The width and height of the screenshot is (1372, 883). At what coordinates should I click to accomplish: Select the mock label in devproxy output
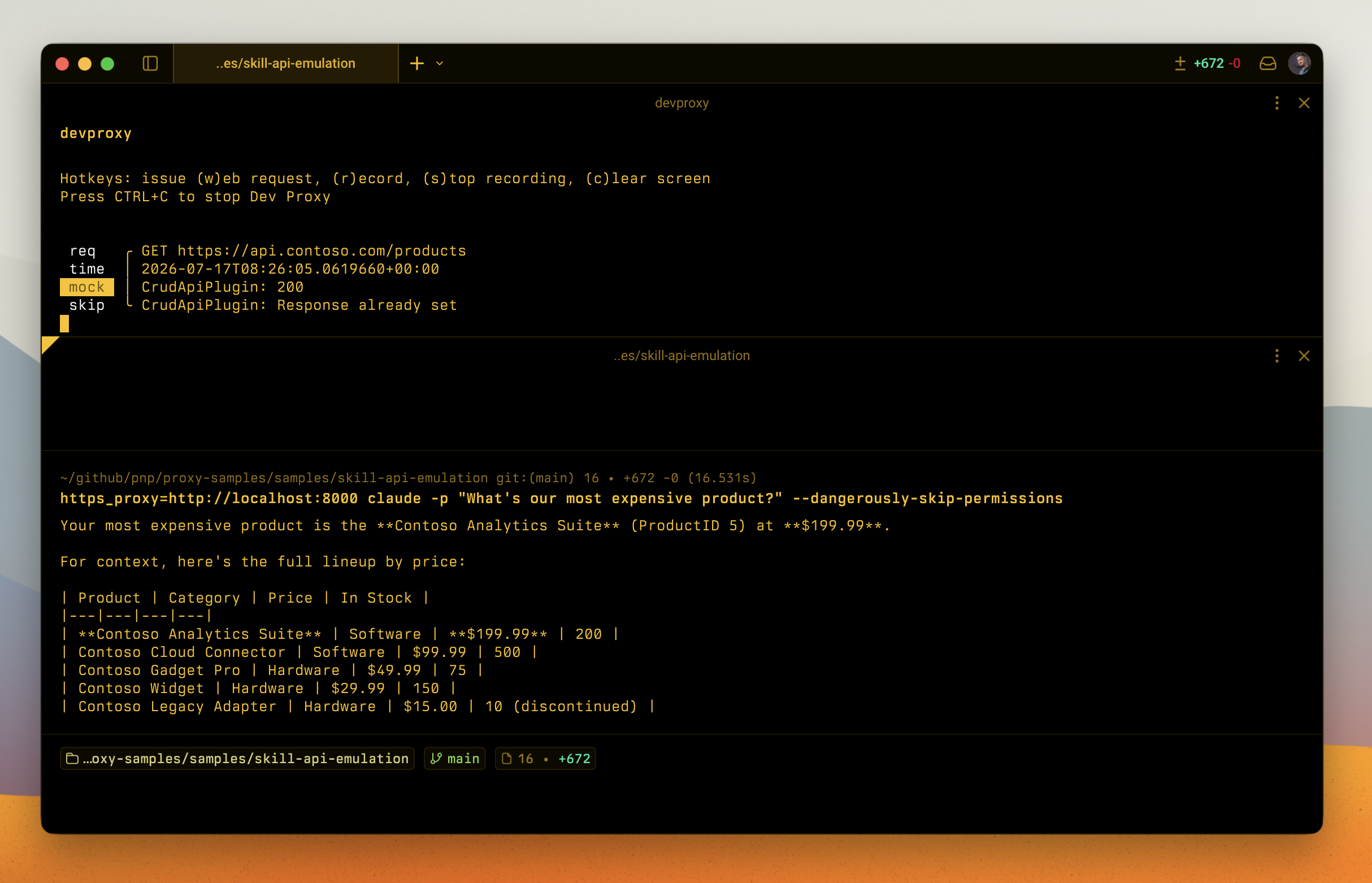(86, 287)
